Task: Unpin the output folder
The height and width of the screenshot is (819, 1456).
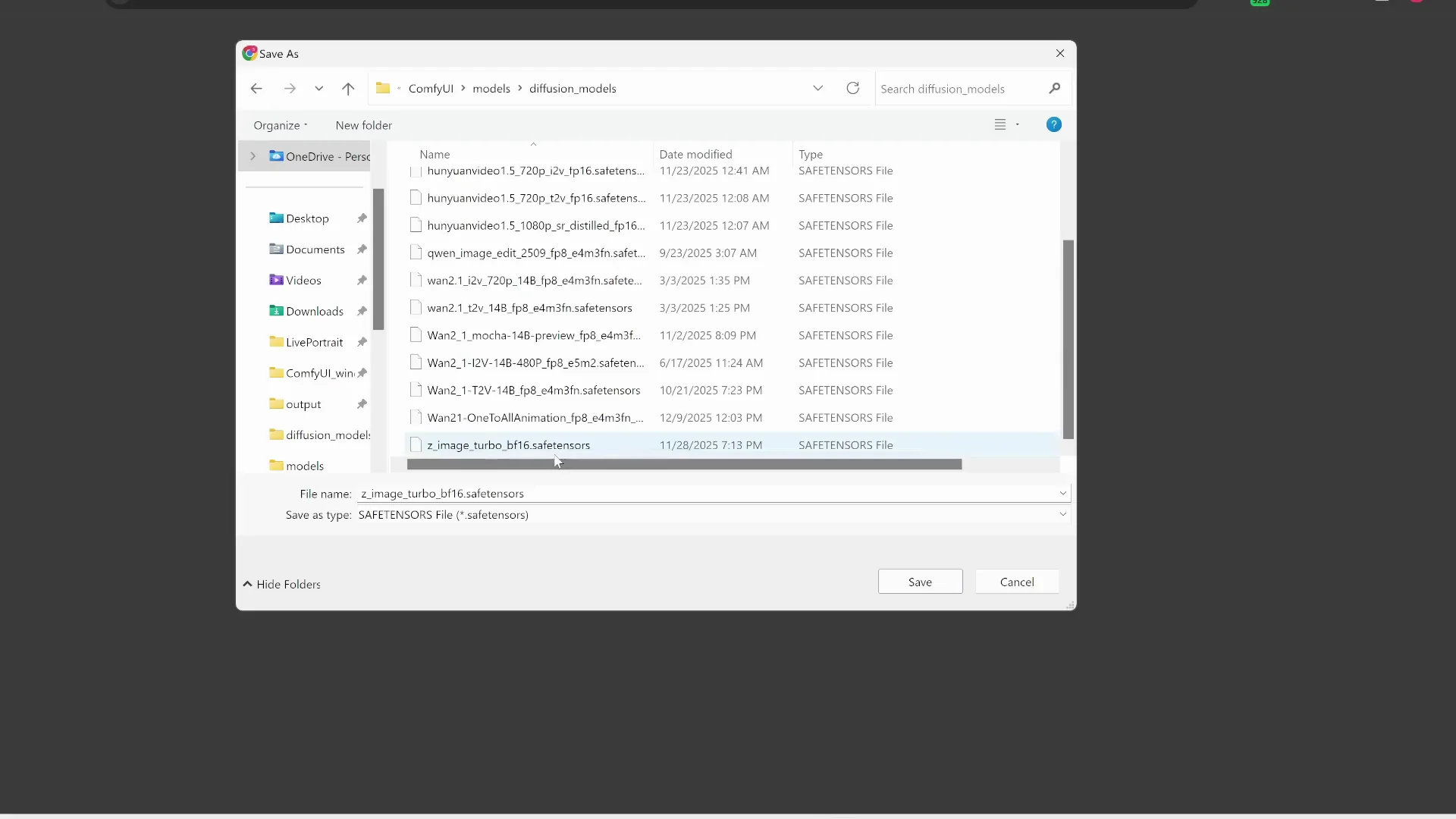Action: pyautogui.click(x=363, y=404)
